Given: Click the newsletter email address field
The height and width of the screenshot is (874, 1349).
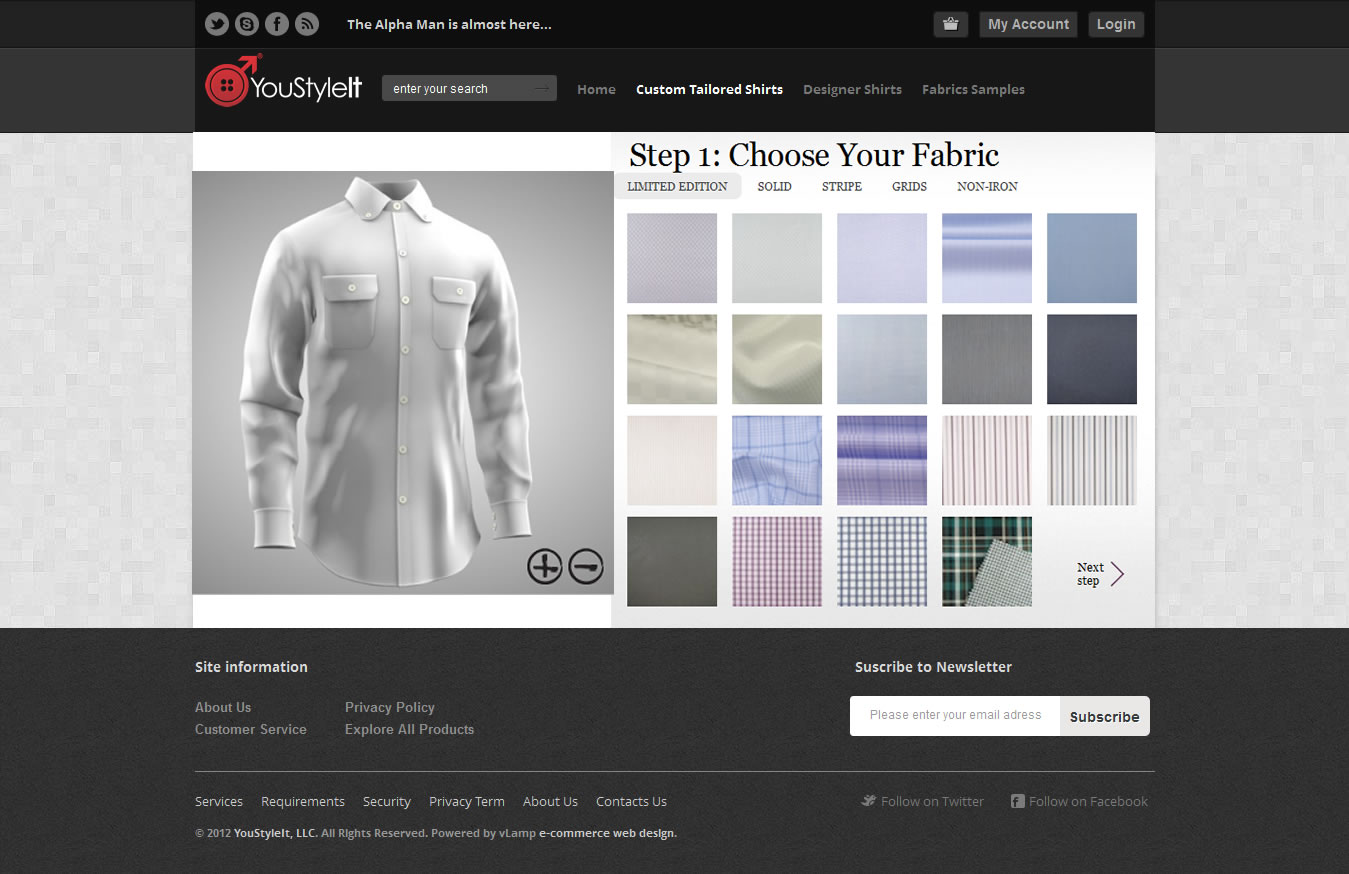Looking at the screenshot, I should coord(954,715).
